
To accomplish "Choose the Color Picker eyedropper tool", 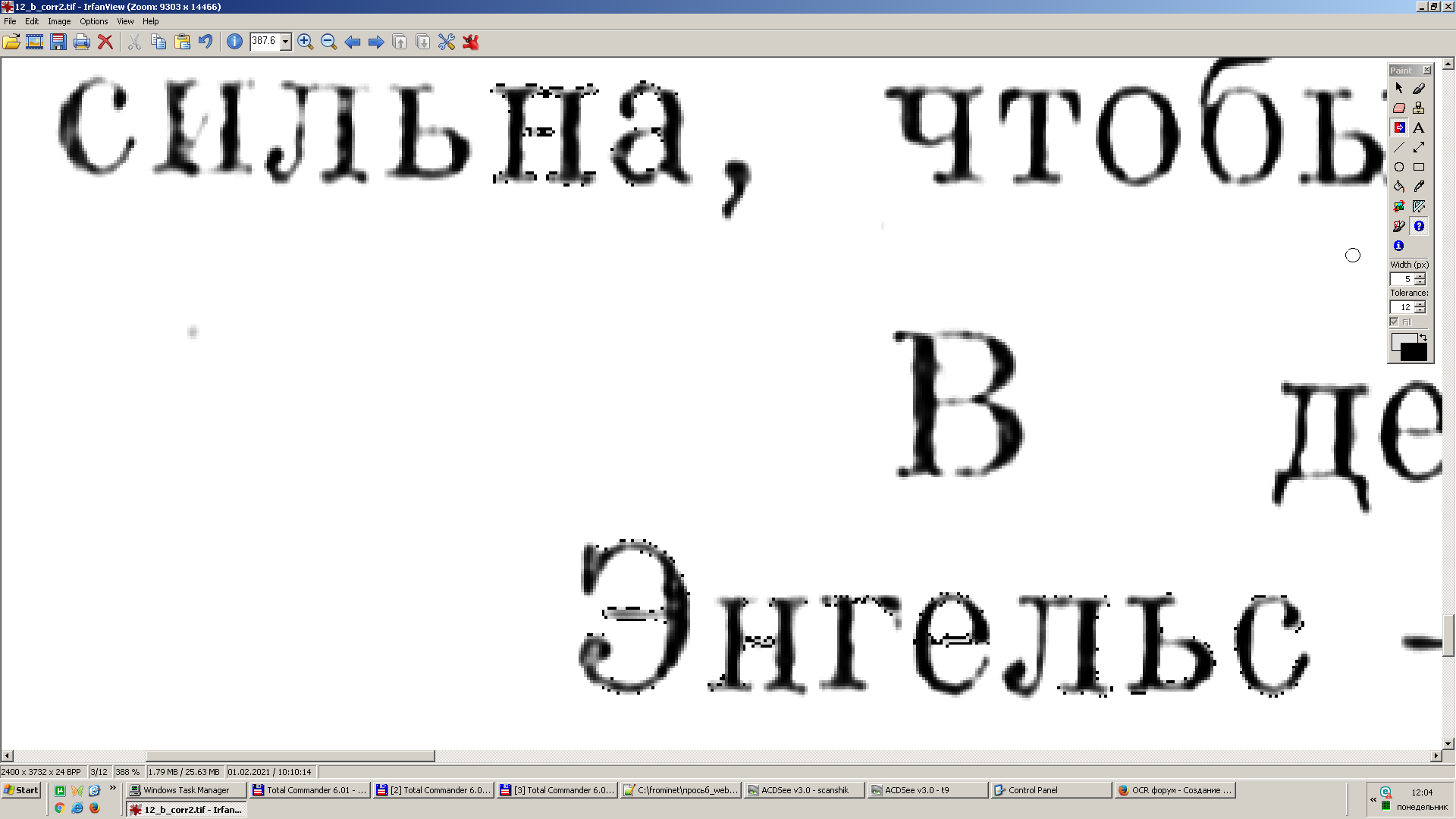I will pyautogui.click(x=1419, y=187).
